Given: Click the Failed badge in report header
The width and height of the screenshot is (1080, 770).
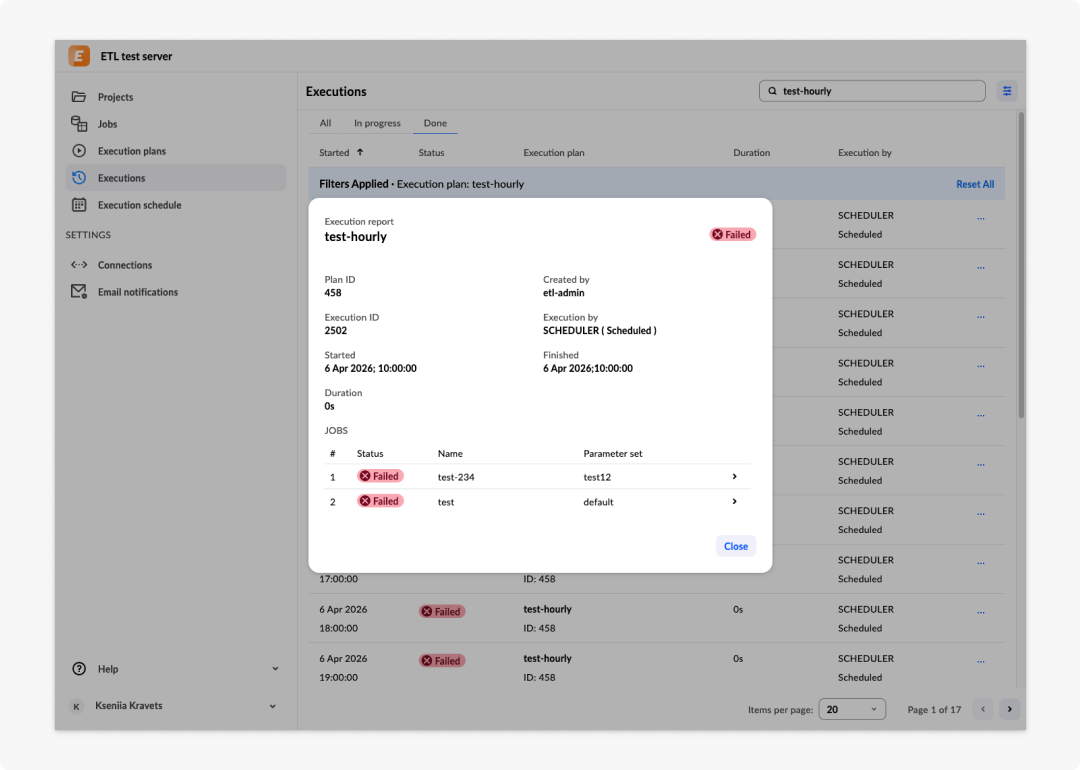Looking at the screenshot, I should tap(732, 235).
